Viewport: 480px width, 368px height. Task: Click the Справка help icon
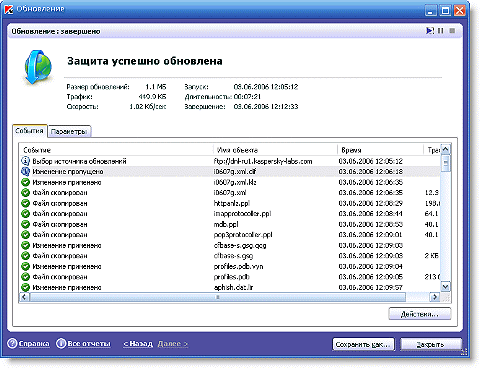pyautogui.click(x=12, y=344)
